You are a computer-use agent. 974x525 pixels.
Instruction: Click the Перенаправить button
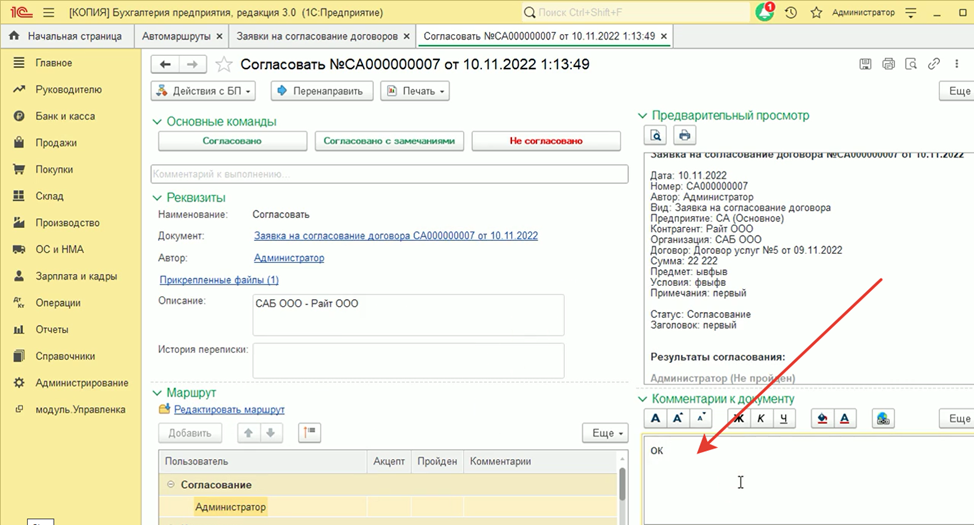(x=322, y=91)
